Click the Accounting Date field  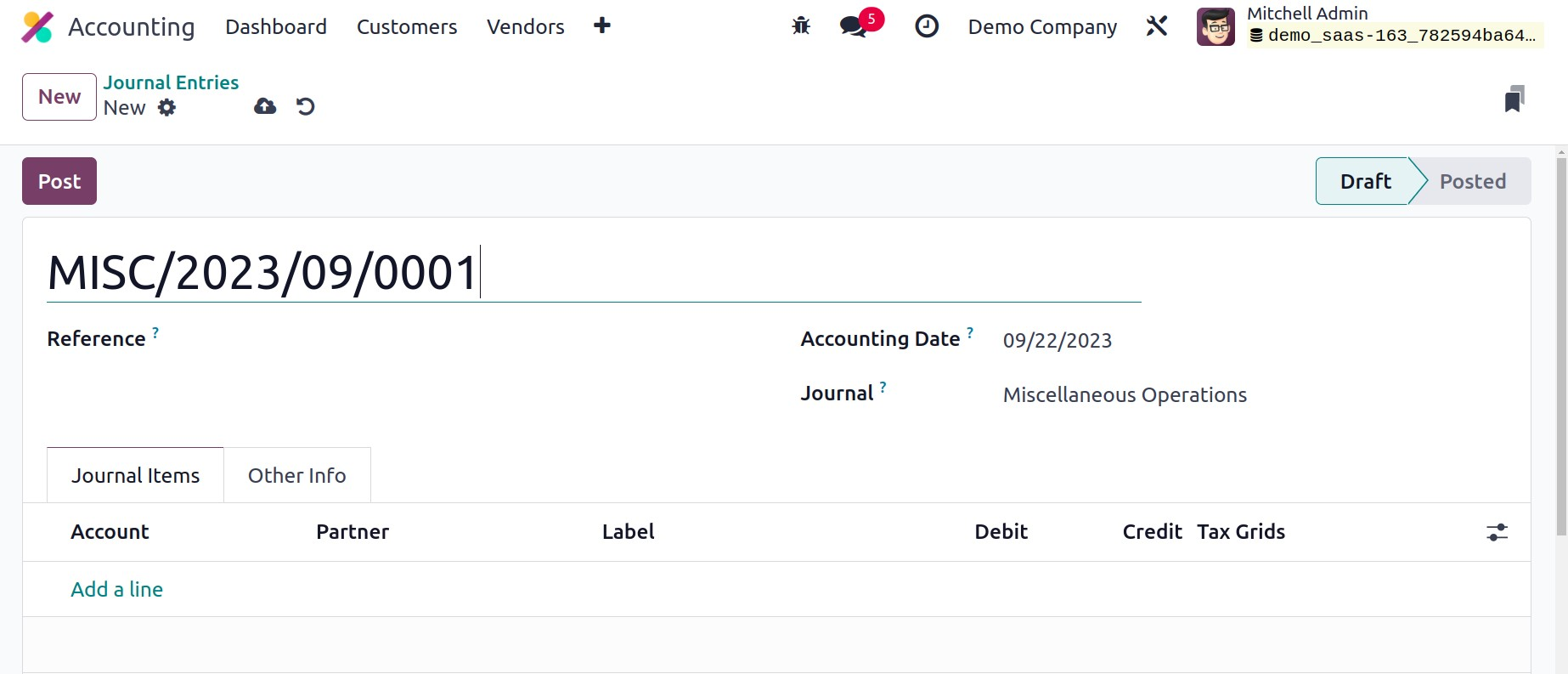point(1058,341)
